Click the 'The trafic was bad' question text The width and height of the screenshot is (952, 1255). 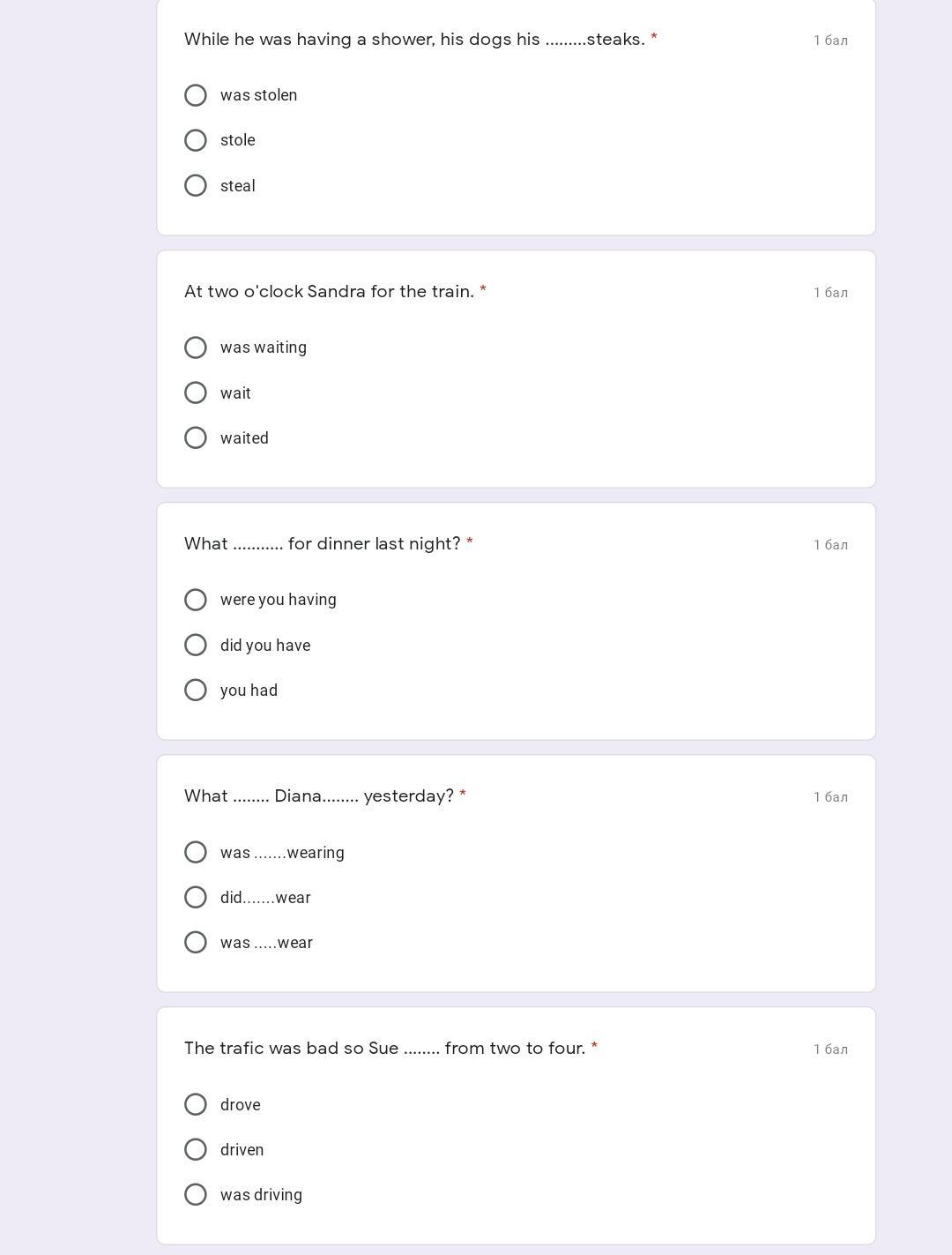point(384,1049)
